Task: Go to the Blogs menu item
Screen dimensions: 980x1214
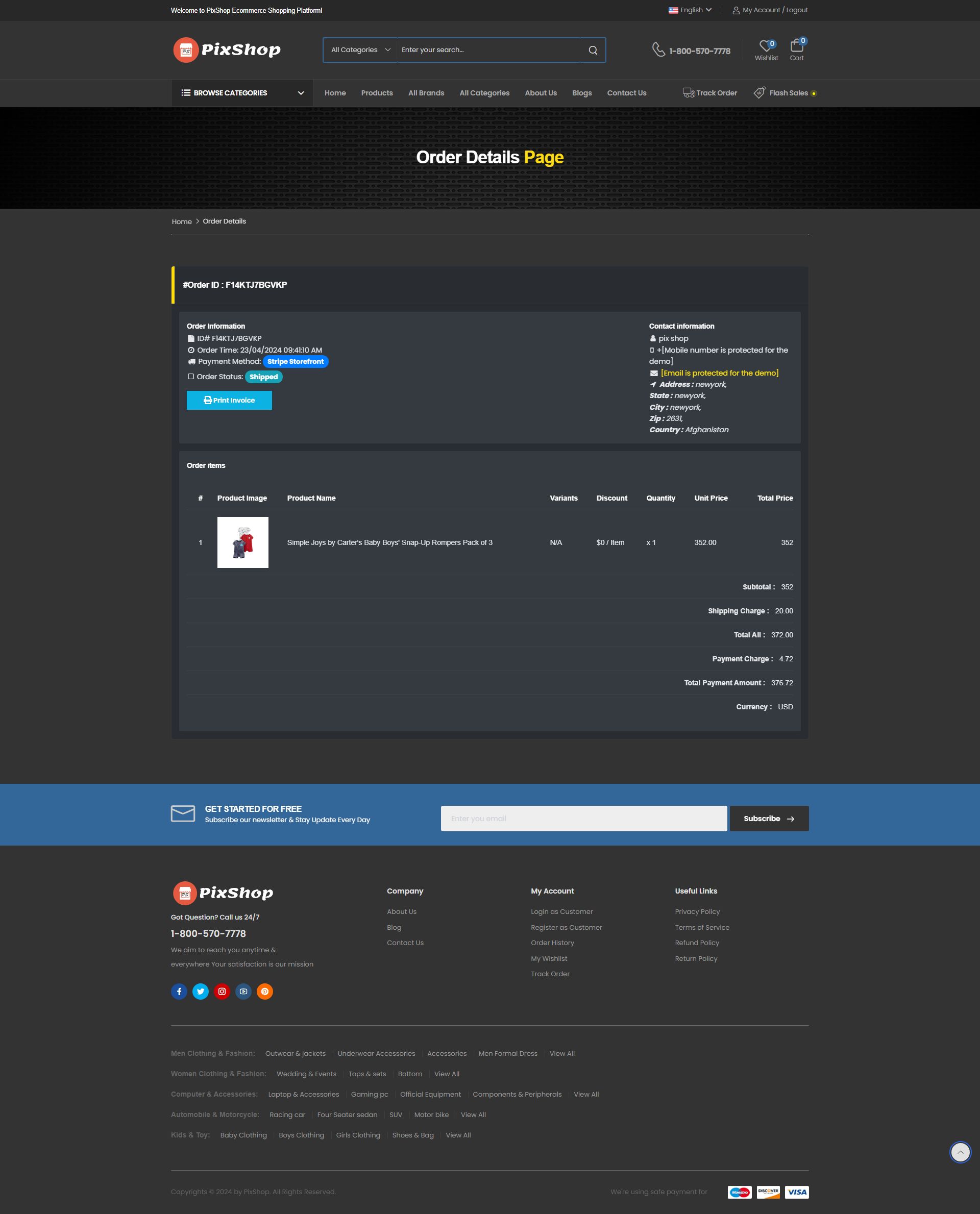Action: click(x=581, y=93)
